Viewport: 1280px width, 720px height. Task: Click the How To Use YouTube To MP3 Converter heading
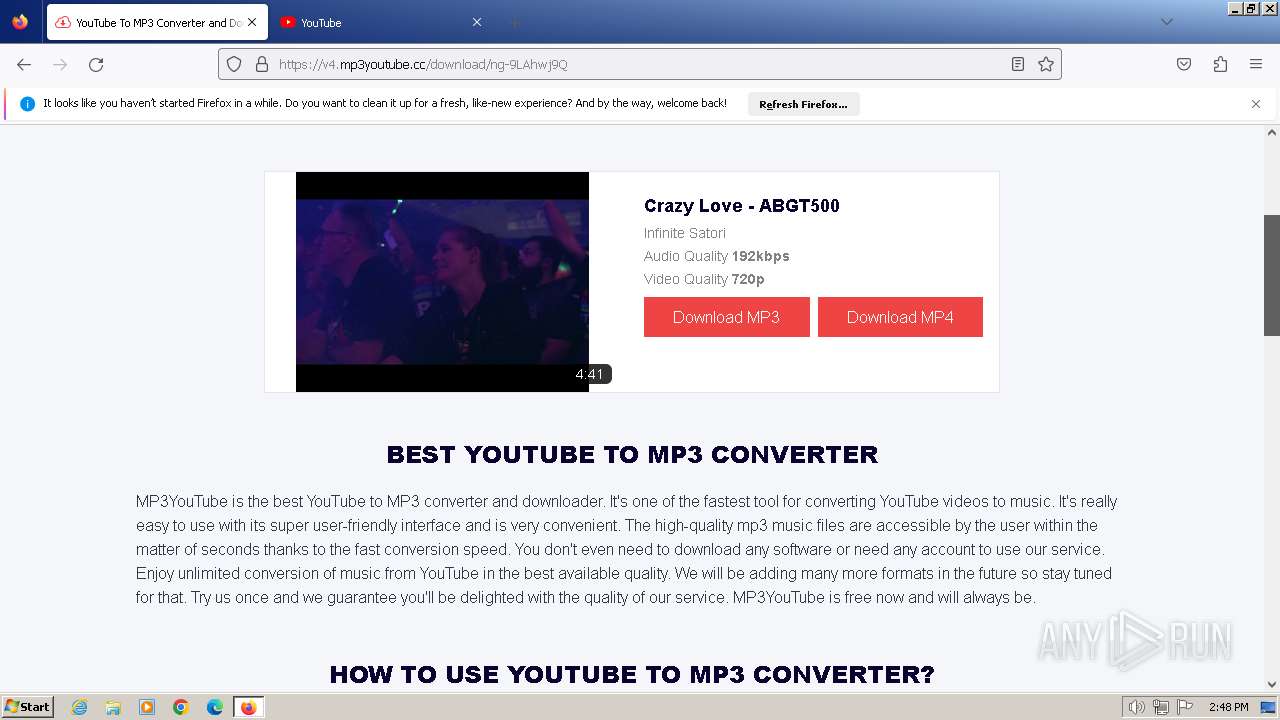tap(632, 674)
